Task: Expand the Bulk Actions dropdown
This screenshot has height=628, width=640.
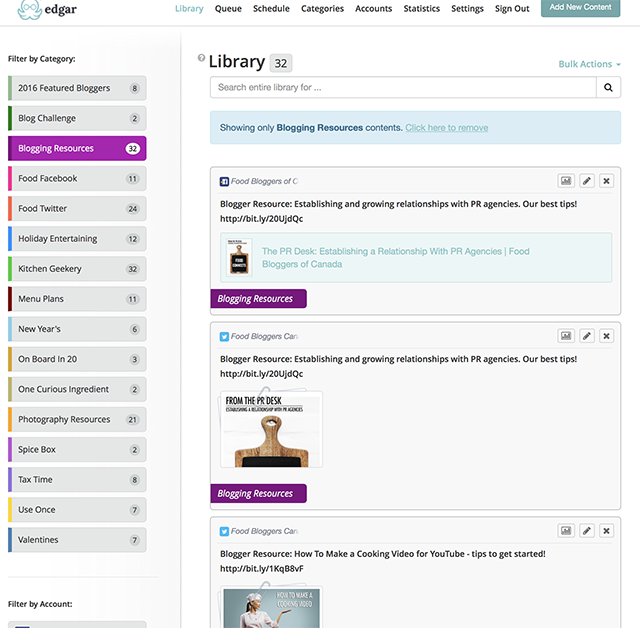Action: pyautogui.click(x=589, y=64)
